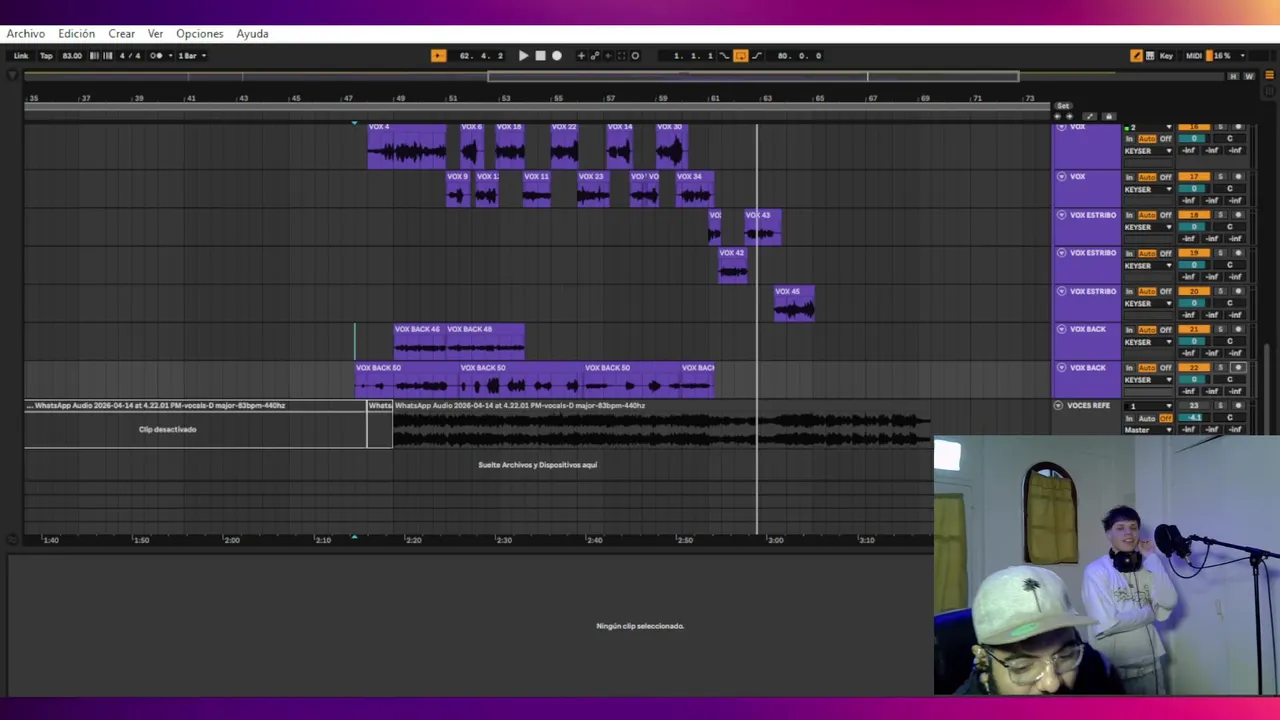Open the Crear menu
The image size is (1280, 720).
(122, 33)
